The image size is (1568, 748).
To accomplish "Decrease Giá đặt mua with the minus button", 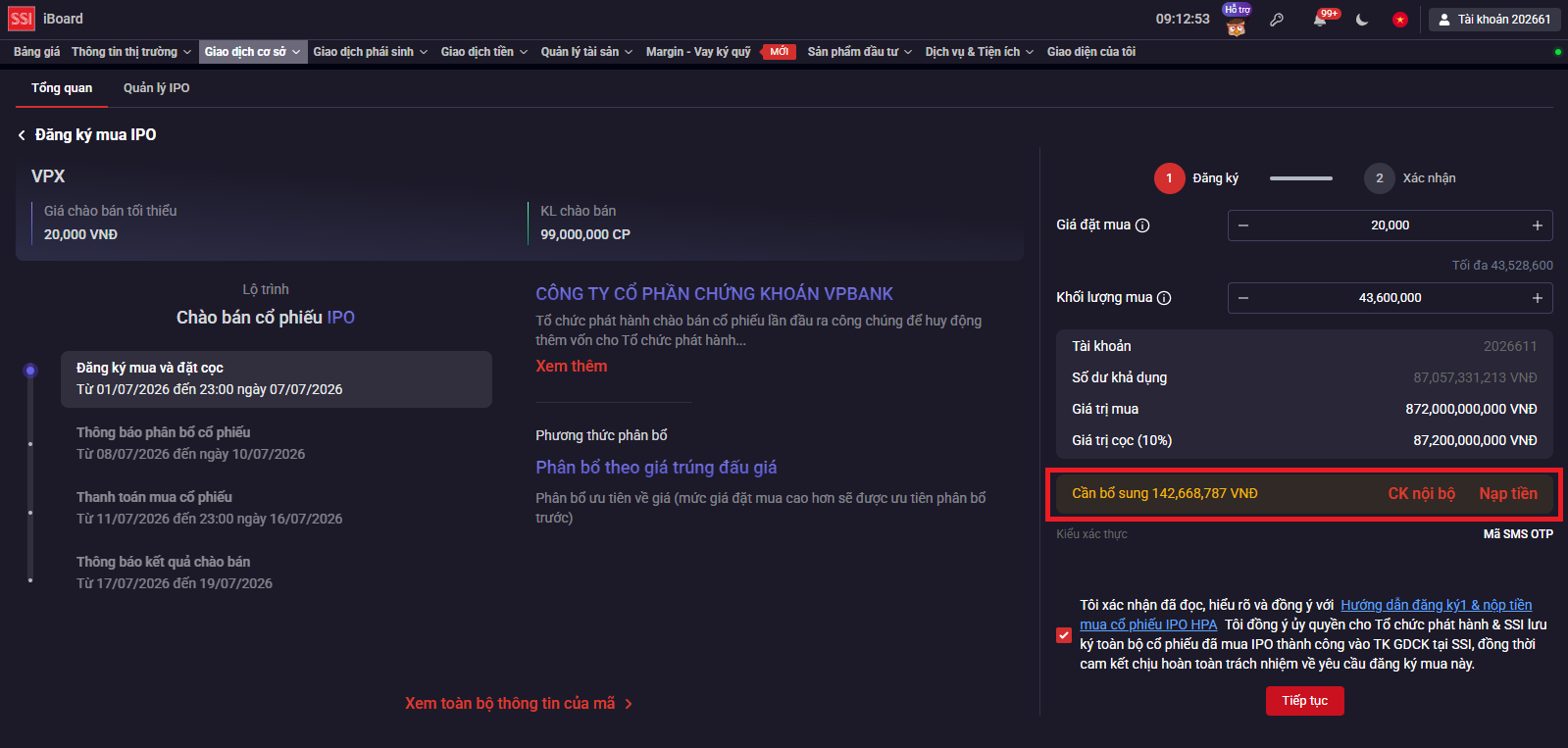I will (x=1243, y=225).
